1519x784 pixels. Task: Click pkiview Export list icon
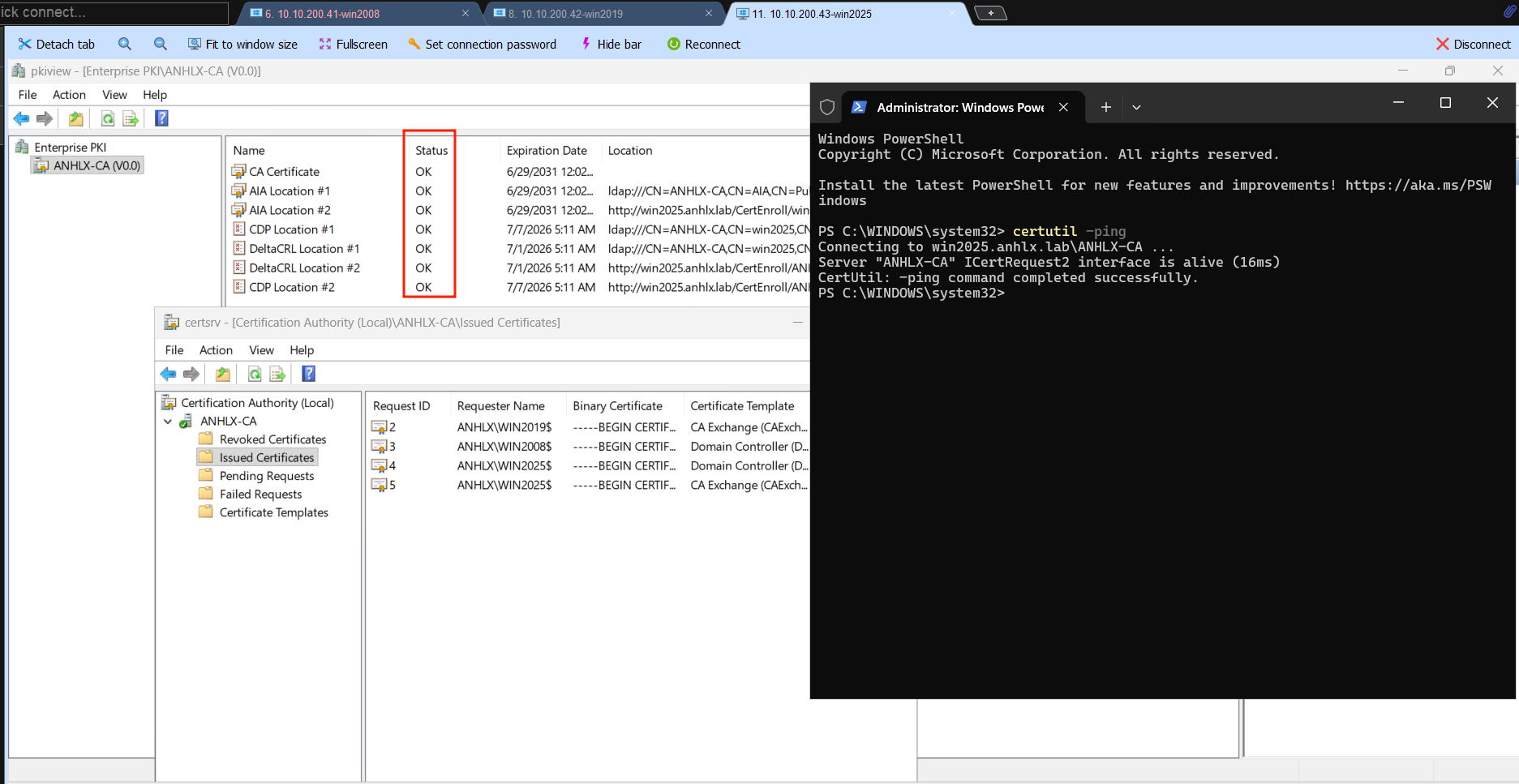pyautogui.click(x=131, y=119)
